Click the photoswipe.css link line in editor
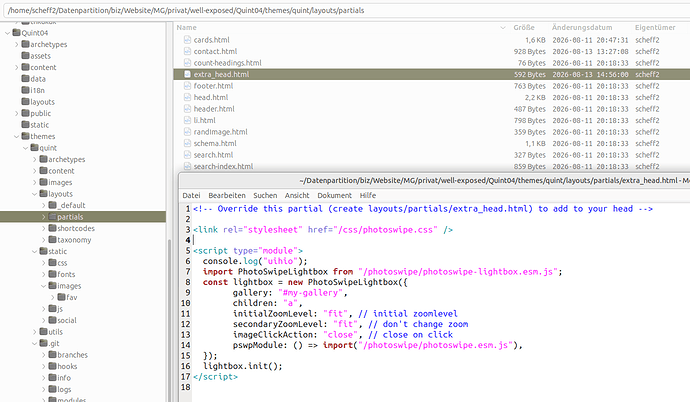The width and height of the screenshot is (690, 402). point(323,230)
